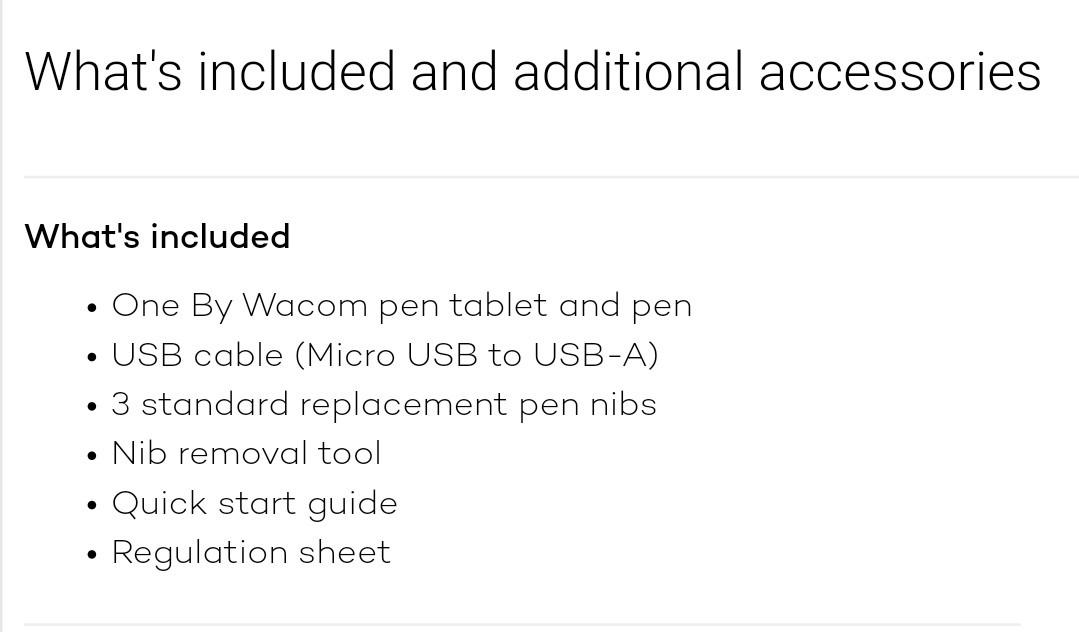Click the bullet before "Regulation sheet"
This screenshot has width=1079, height=632.
pos(93,554)
